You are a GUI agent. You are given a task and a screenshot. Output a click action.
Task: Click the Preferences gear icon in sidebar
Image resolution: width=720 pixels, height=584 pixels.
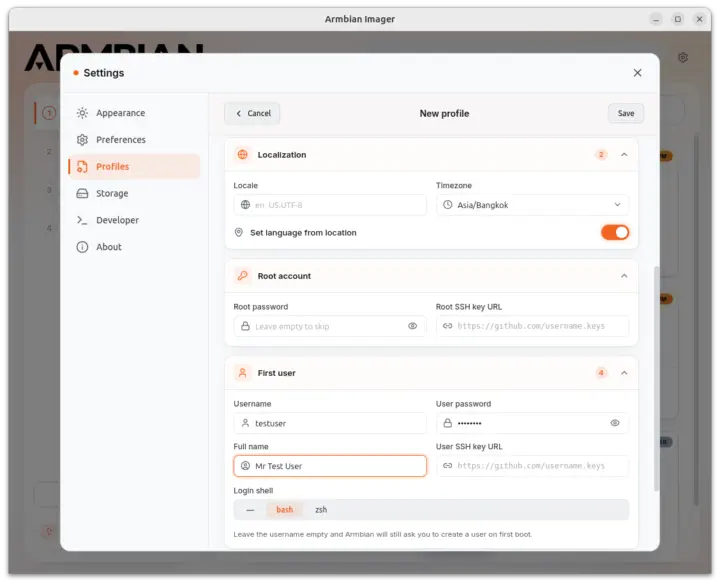pos(82,140)
